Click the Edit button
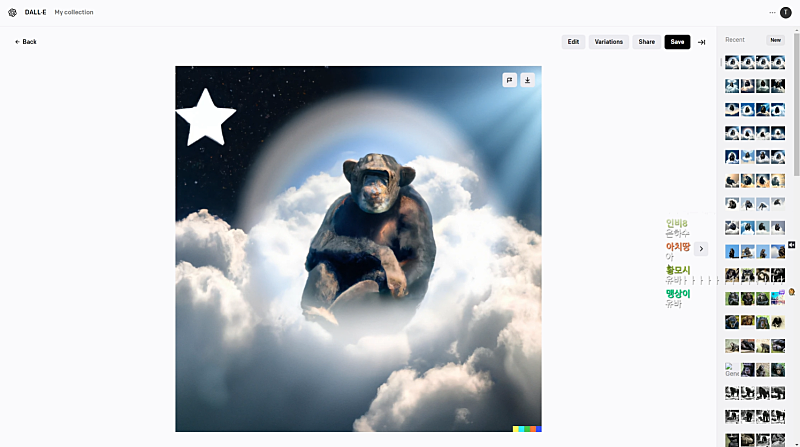This screenshot has width=800, height=447. coord(573,42)
